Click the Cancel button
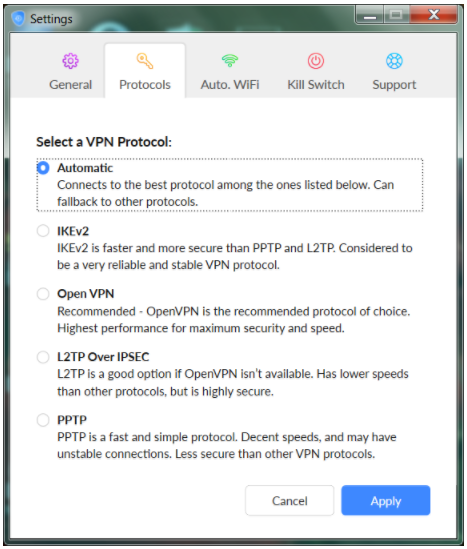 pos(290,500)
